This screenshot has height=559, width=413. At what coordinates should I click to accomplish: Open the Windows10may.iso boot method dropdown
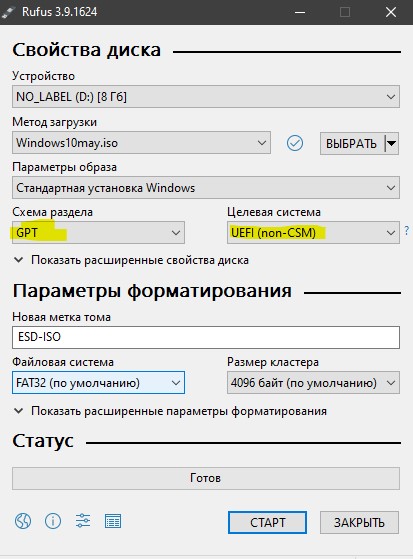click(x=141, y=143)
